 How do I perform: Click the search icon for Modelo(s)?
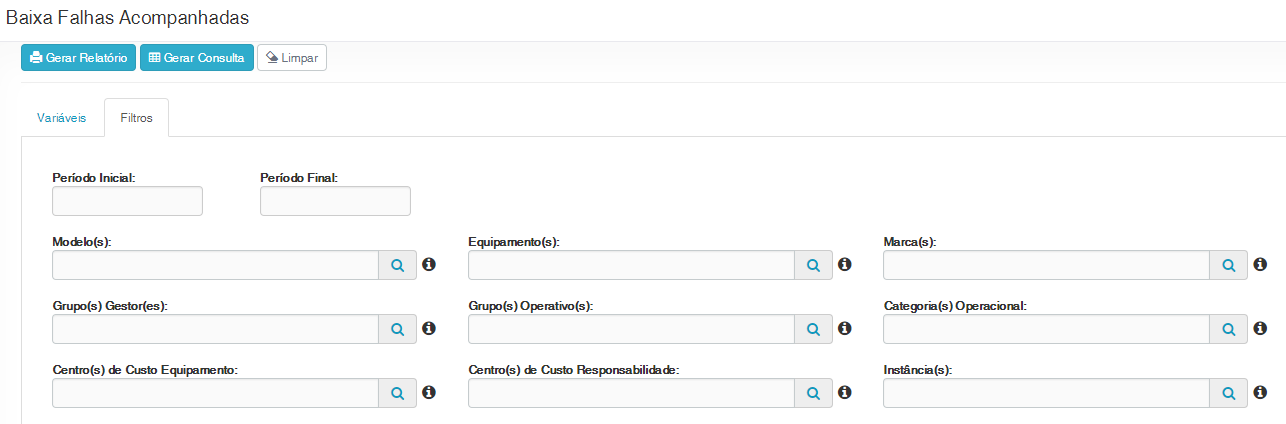click(397, 265)
